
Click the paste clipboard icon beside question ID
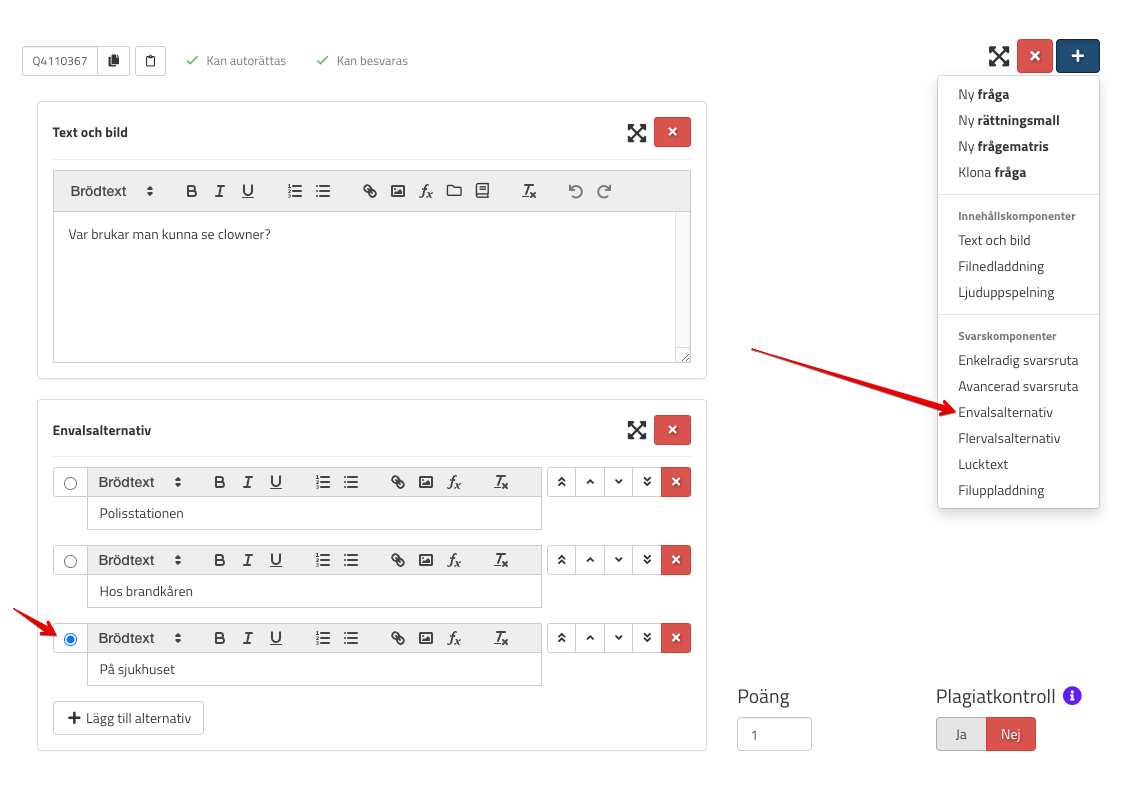click(x=150, y=61)
